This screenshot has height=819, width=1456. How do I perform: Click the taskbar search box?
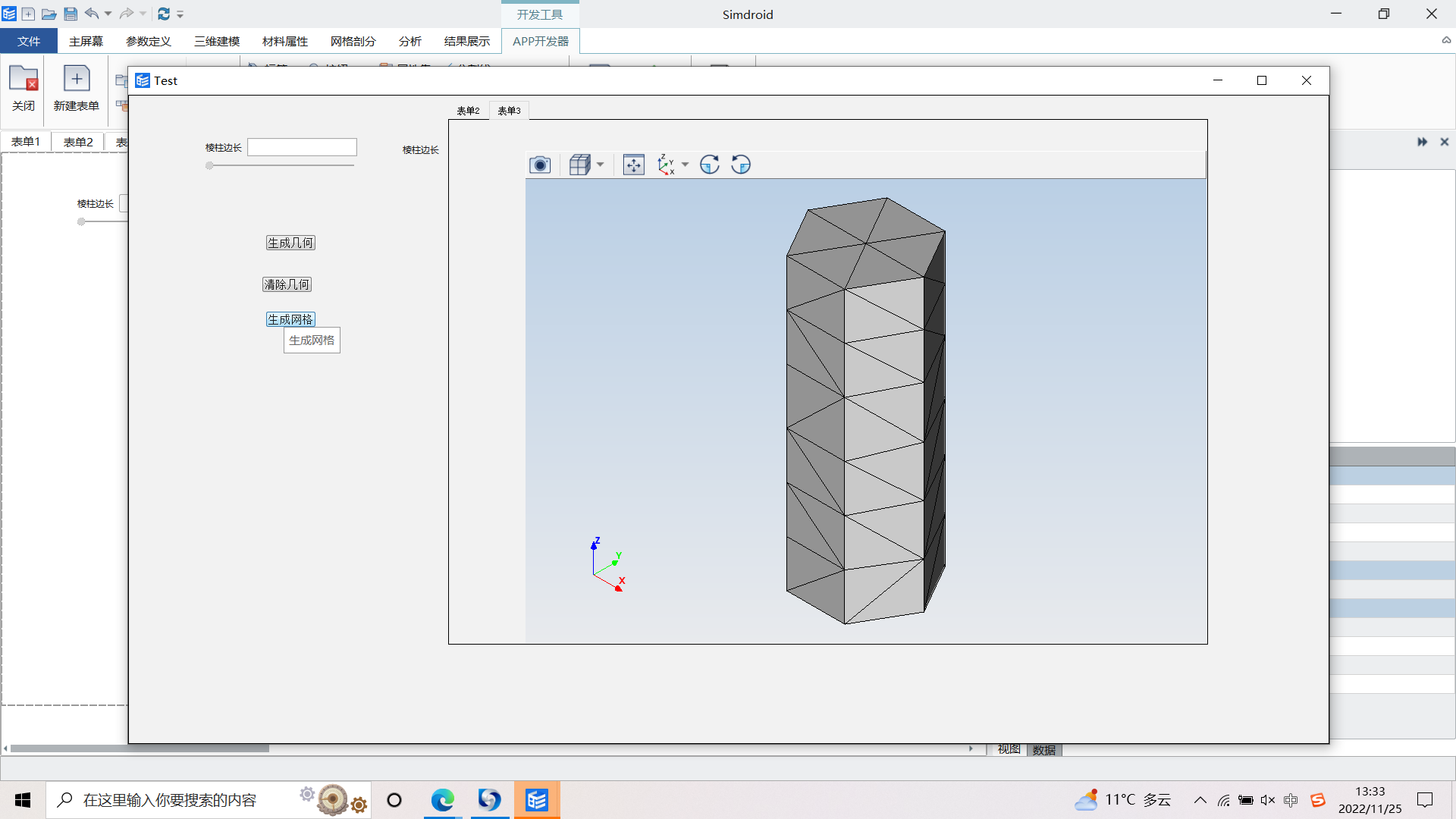(x=209, y=800)
